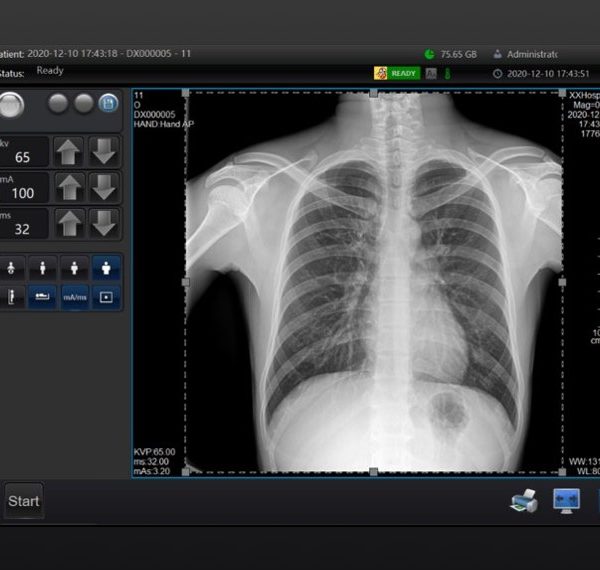The width and height of the screenshot is (600, 570).
Task: Increase mA with the up arrow
Action: [69, 187]
